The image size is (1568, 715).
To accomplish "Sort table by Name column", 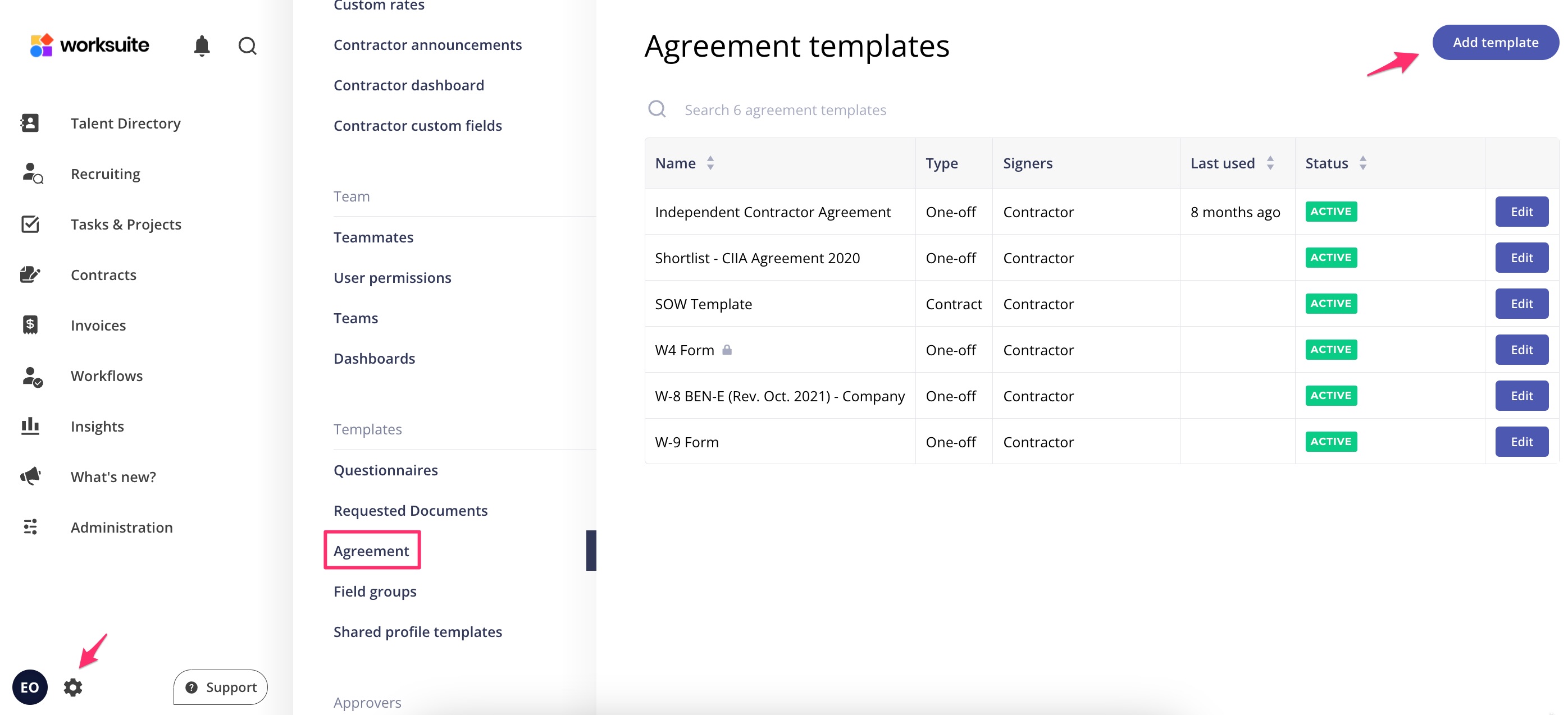I will tap(710, 163).
